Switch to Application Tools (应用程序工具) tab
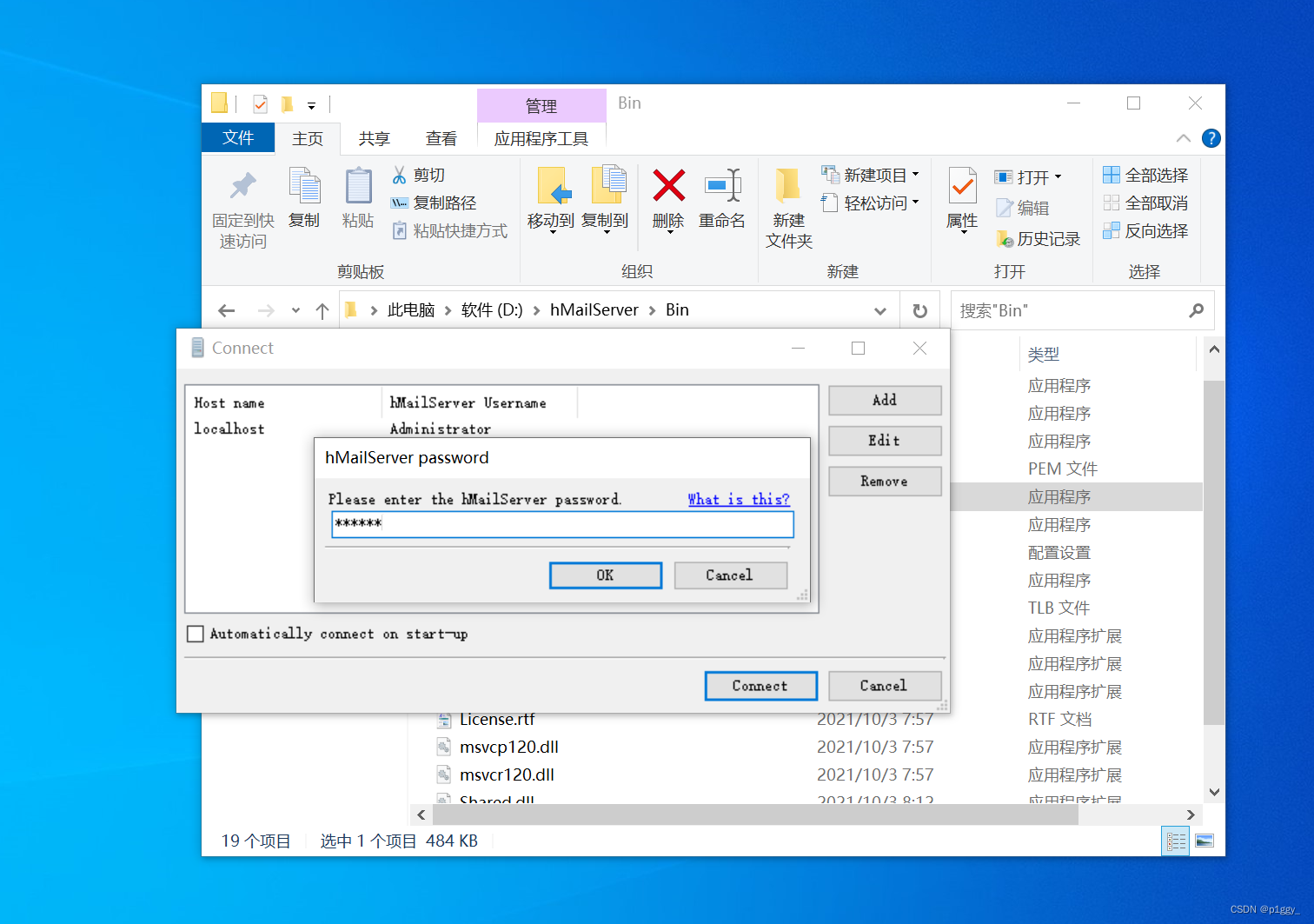 click(541, 138)
